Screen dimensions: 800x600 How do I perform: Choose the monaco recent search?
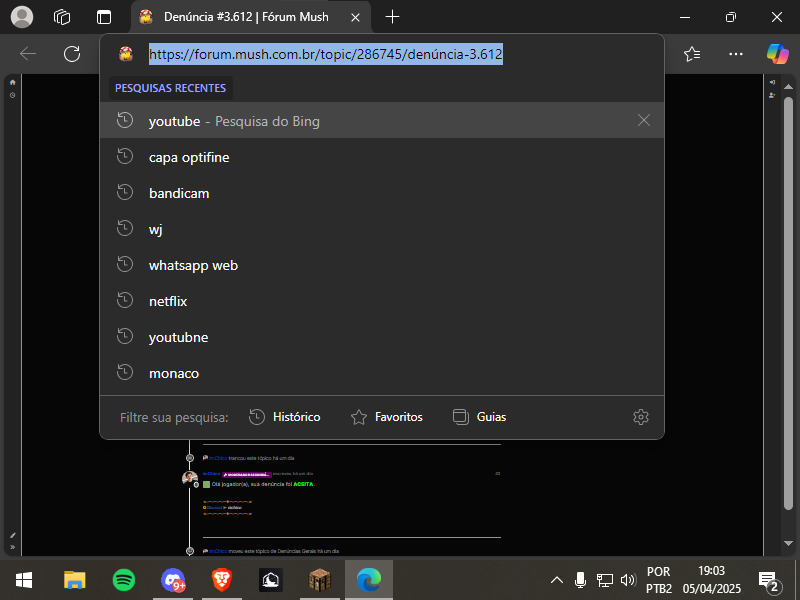click(x=382, y=372)
